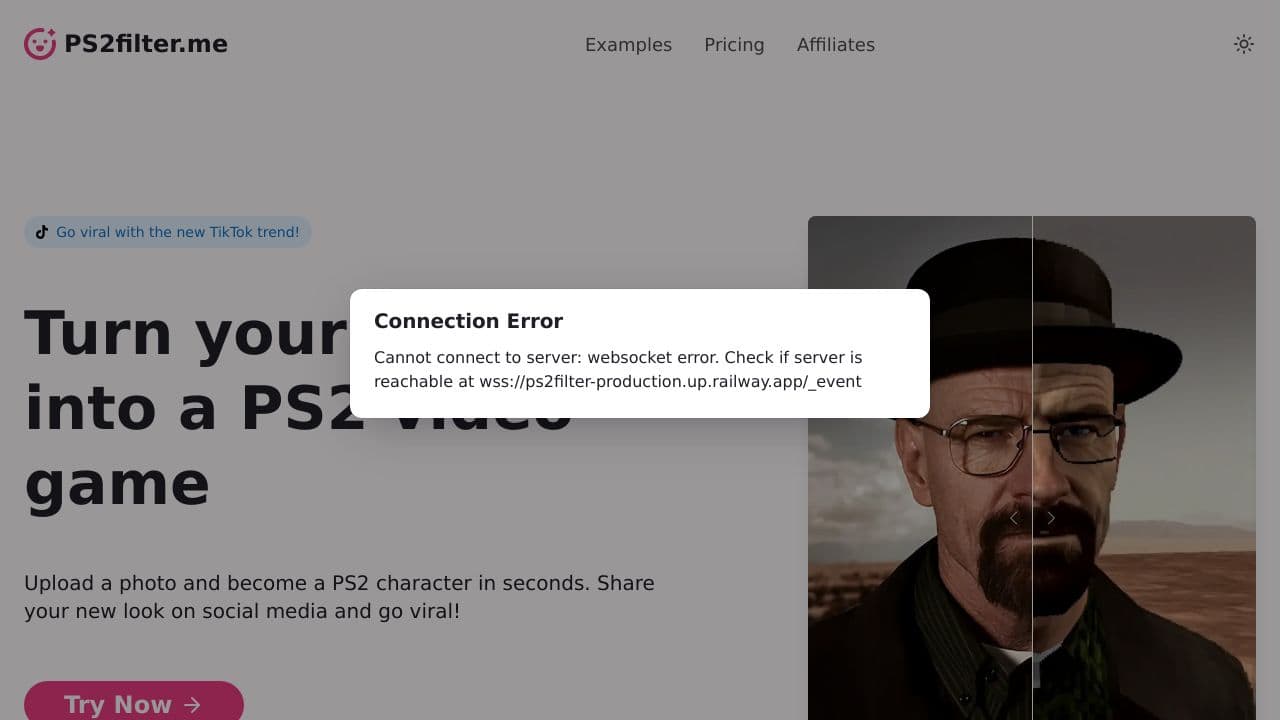Viewport: 1280px width, 720px height.
Task: Click the PS2filter.me brand name text
Action: point(146,44)
